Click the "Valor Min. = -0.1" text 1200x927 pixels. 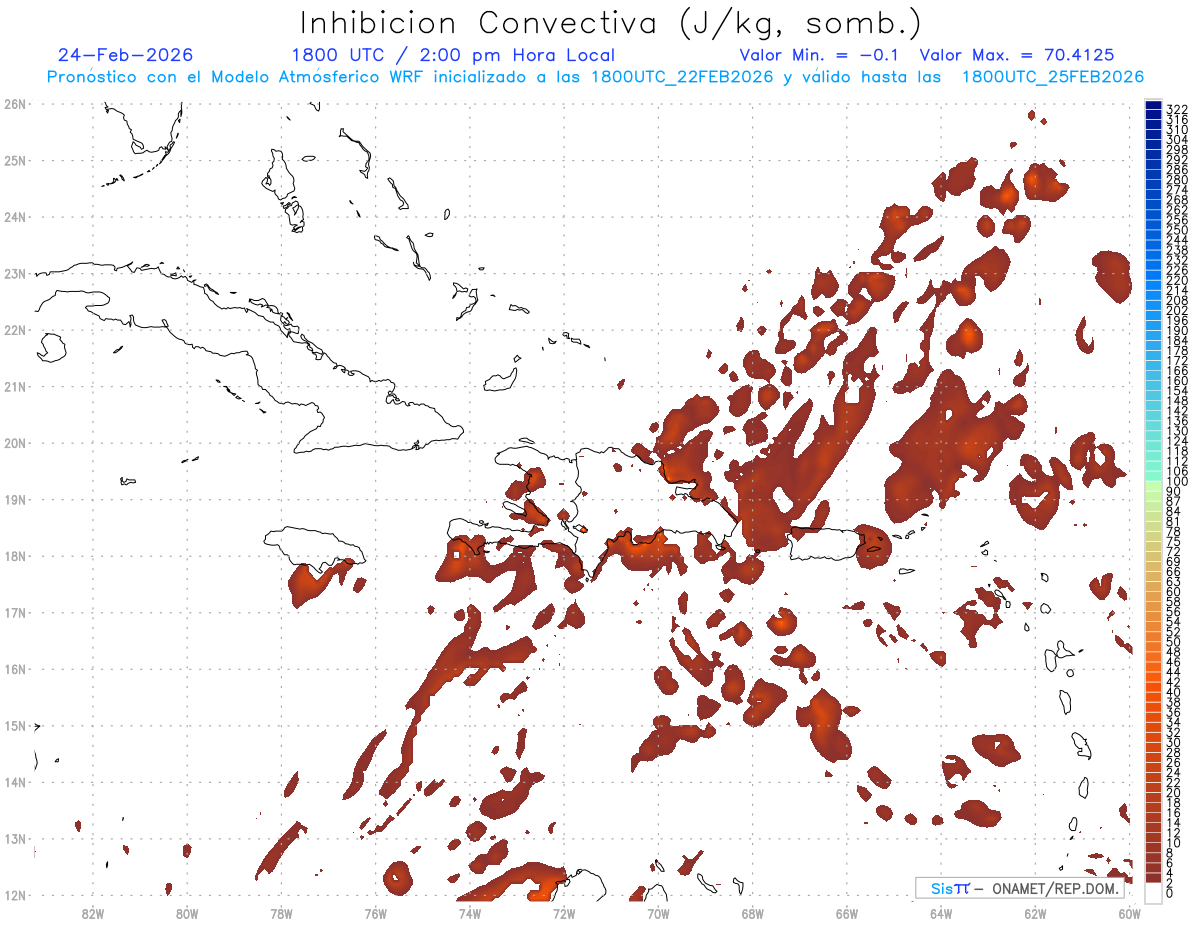[x=820, y=55]
